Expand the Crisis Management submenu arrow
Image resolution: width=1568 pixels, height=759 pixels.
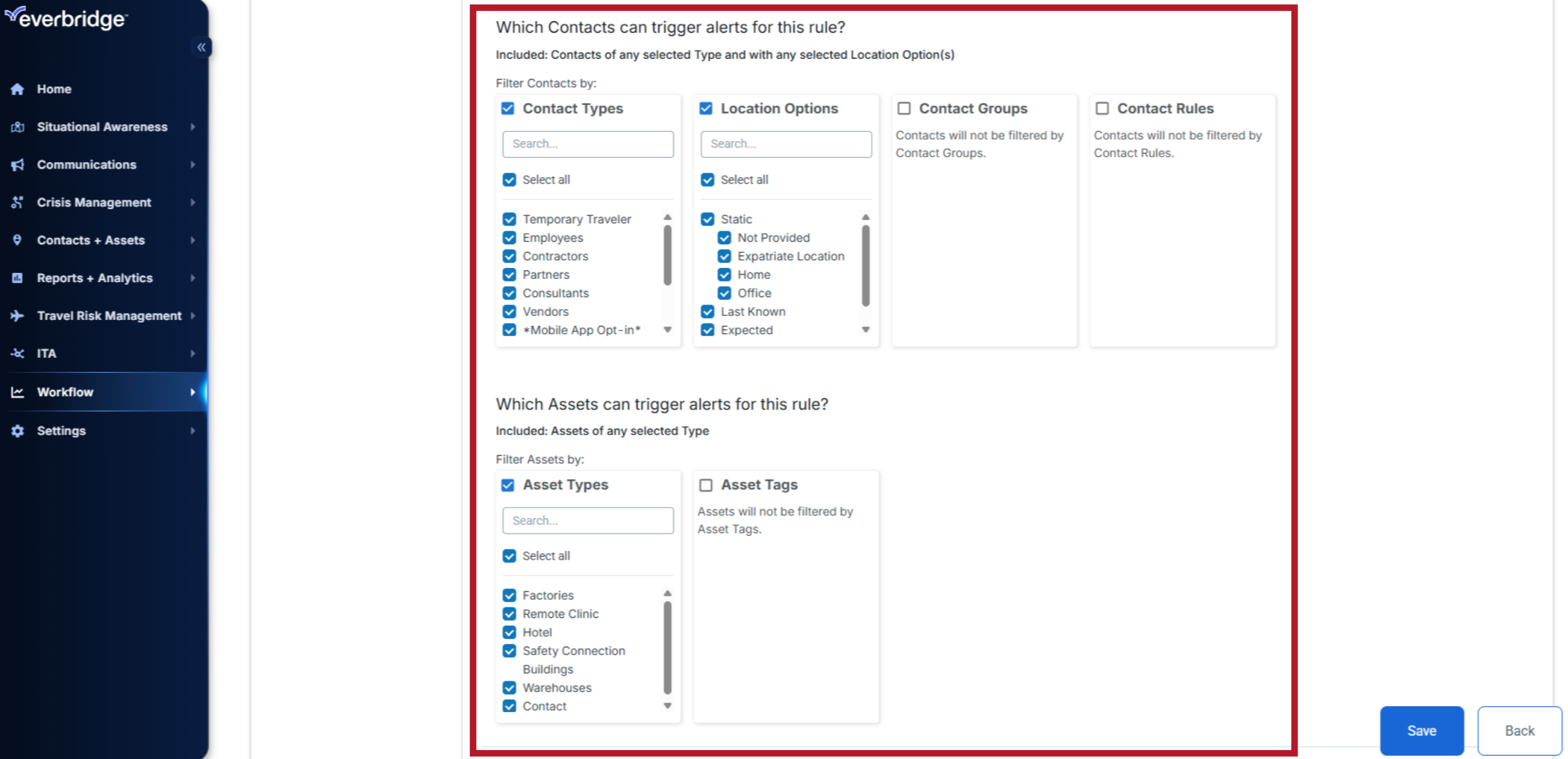193,202
